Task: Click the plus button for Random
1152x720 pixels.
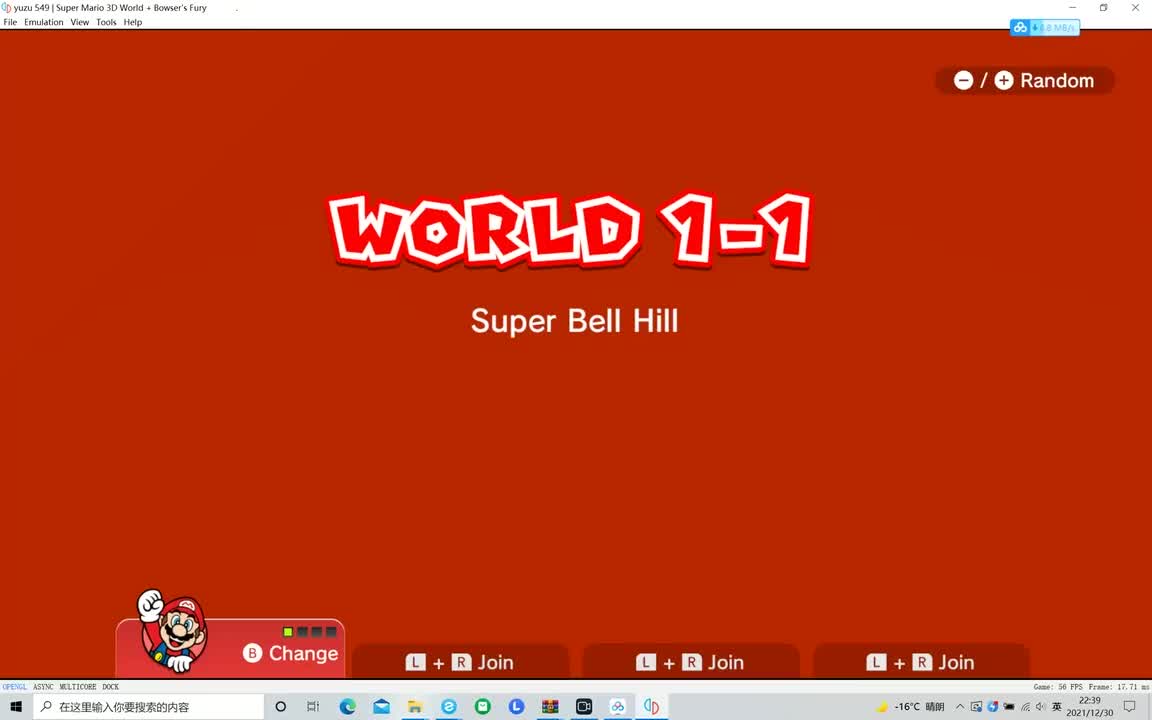Action: [x=1004, y=80]
